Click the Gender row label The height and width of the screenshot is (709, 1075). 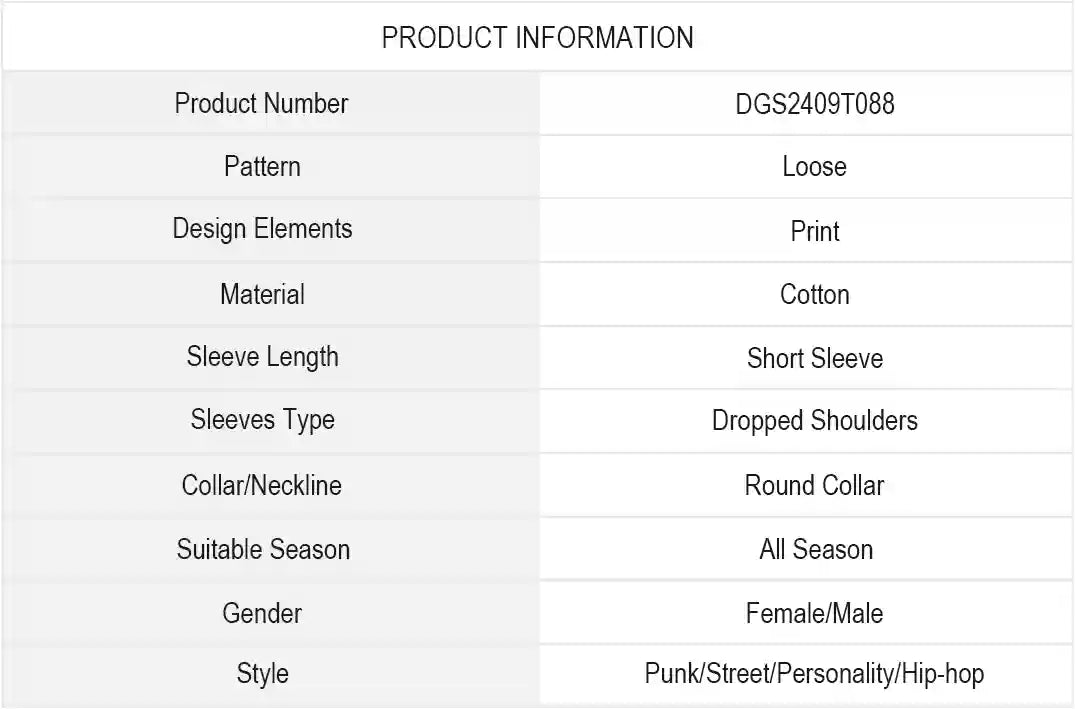[262, 613]
